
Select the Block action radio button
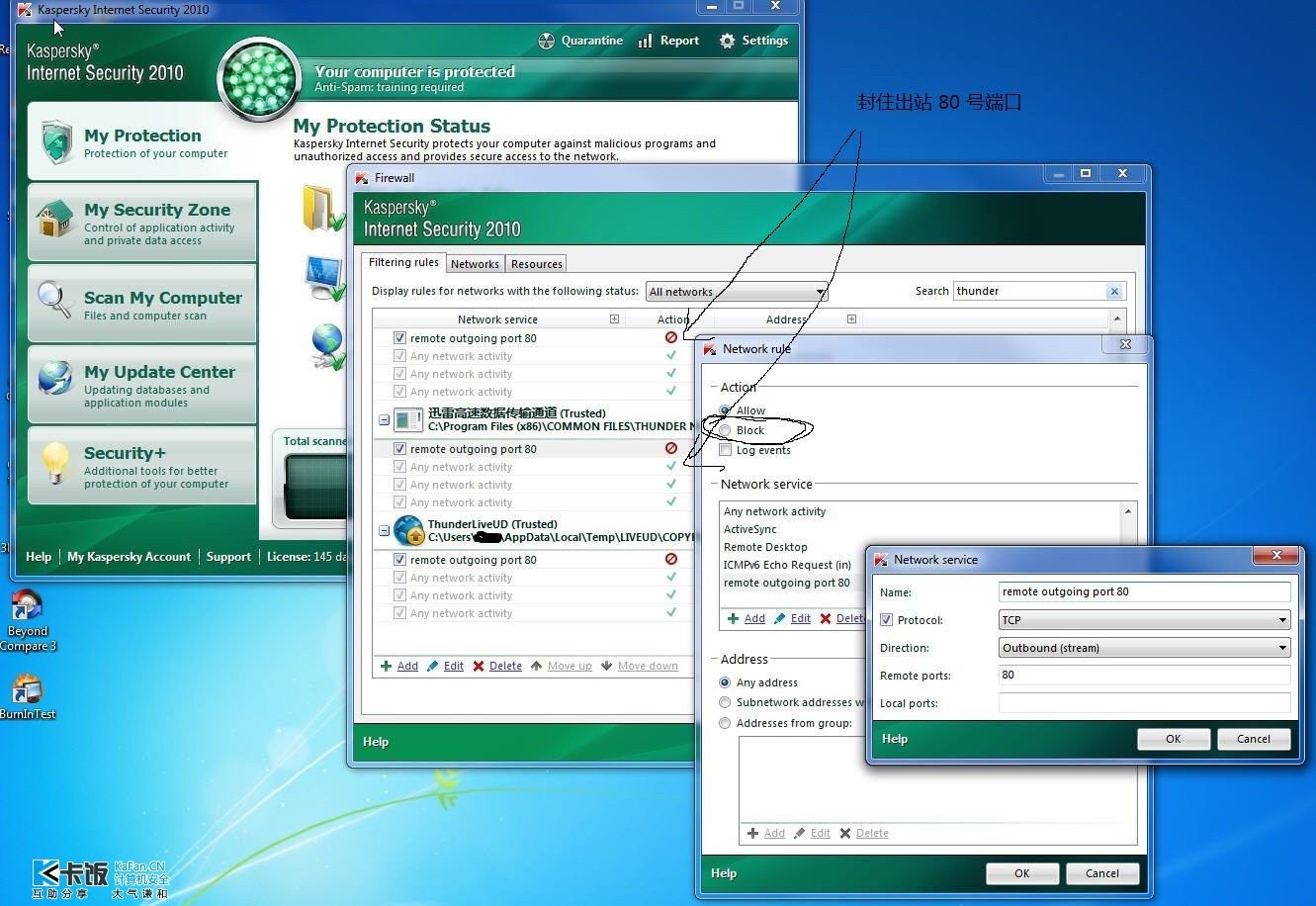[726, 430]
